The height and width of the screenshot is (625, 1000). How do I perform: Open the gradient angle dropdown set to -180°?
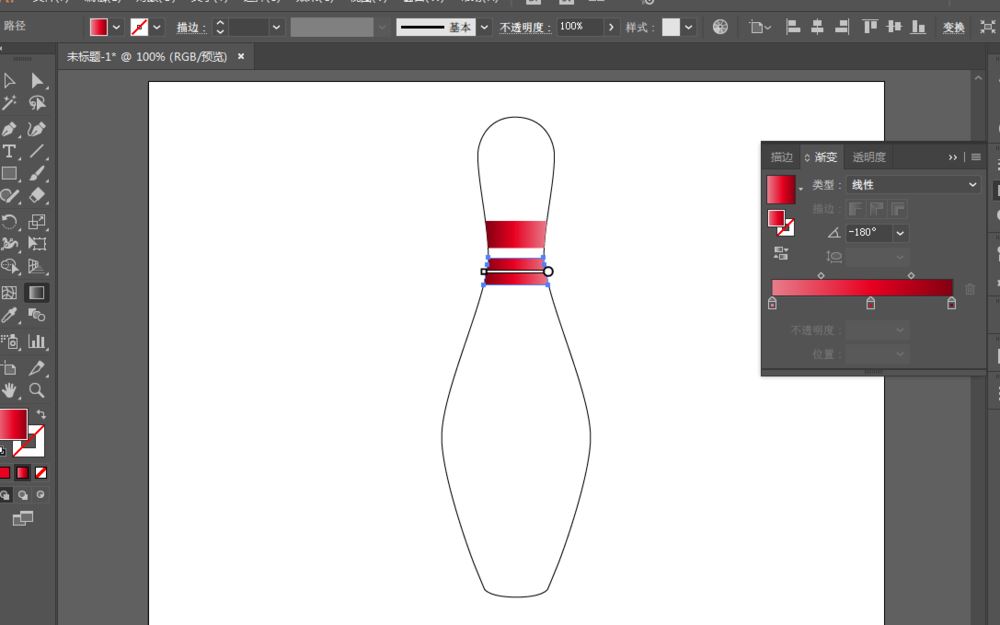[x=899, y=233]
